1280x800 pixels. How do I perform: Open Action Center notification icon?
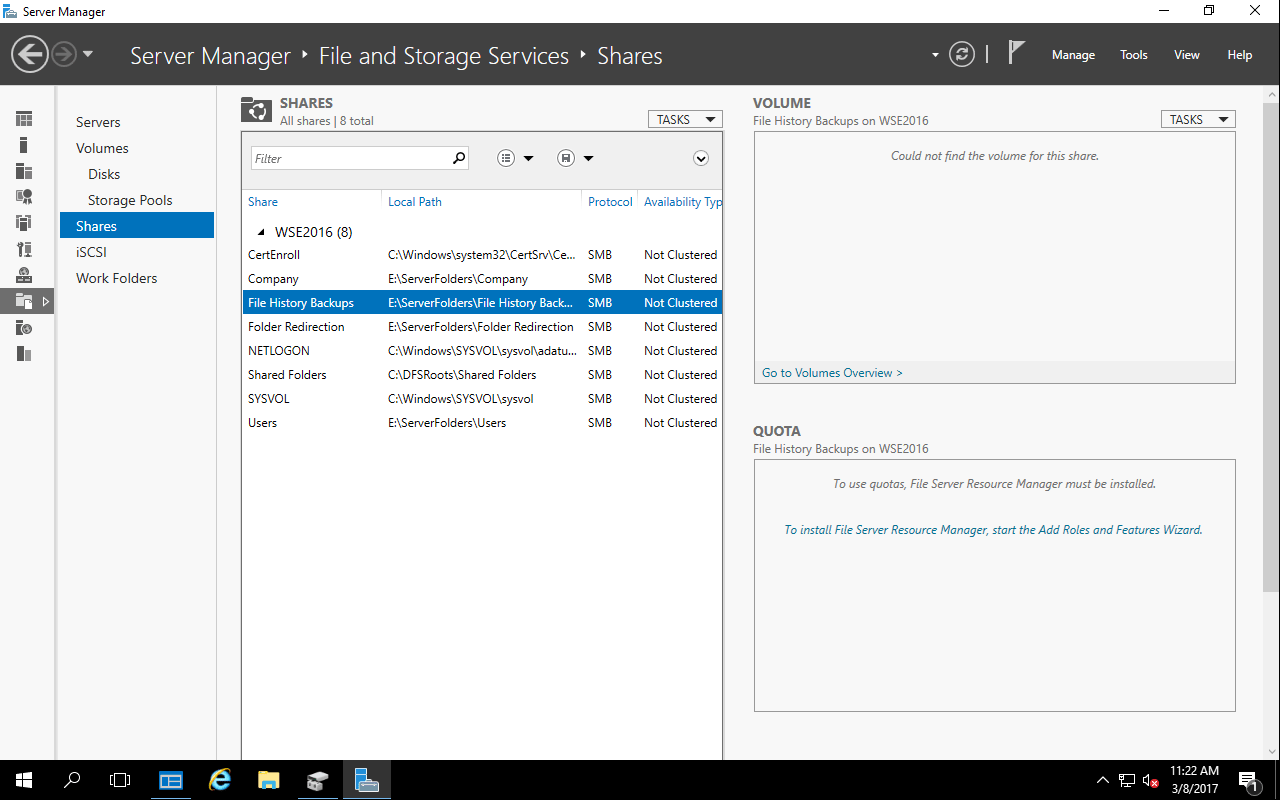click(x=1248, y=780)
